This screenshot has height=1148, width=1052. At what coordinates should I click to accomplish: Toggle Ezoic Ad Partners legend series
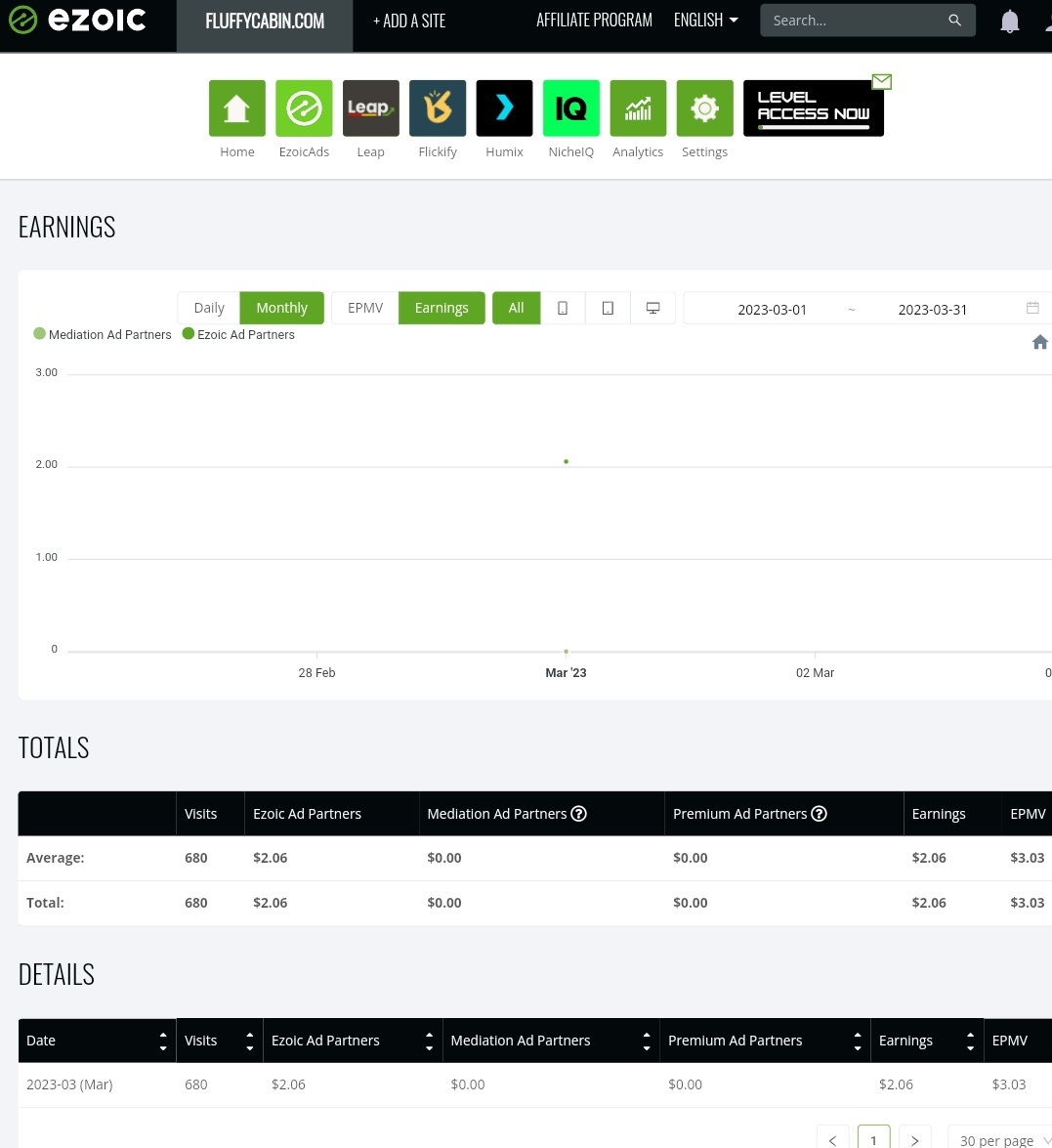(x=238, y=334)
